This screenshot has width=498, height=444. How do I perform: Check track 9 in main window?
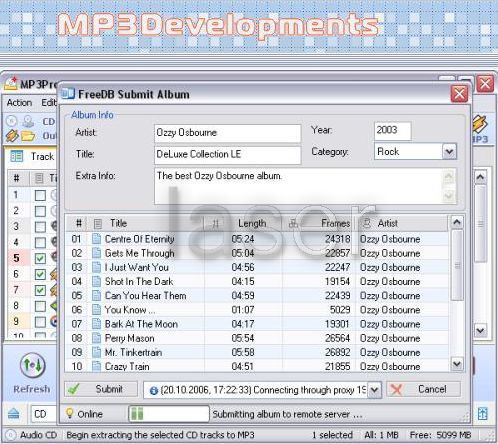40,322
